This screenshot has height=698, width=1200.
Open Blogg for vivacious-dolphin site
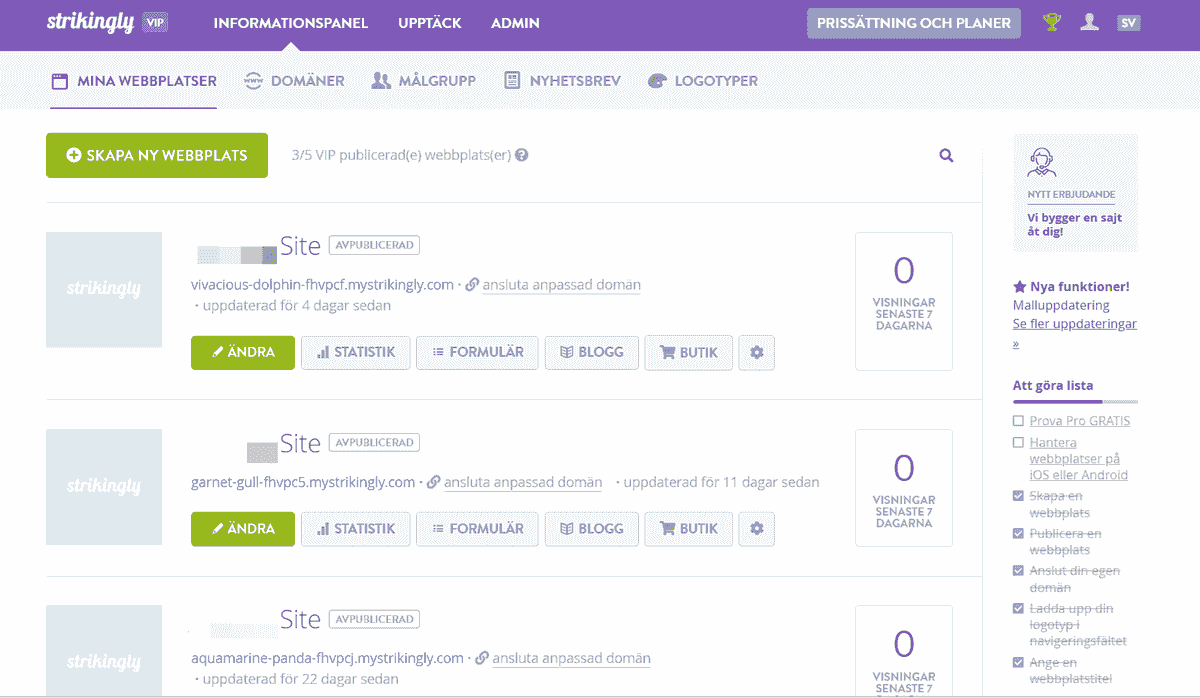(x=591, y=352)
